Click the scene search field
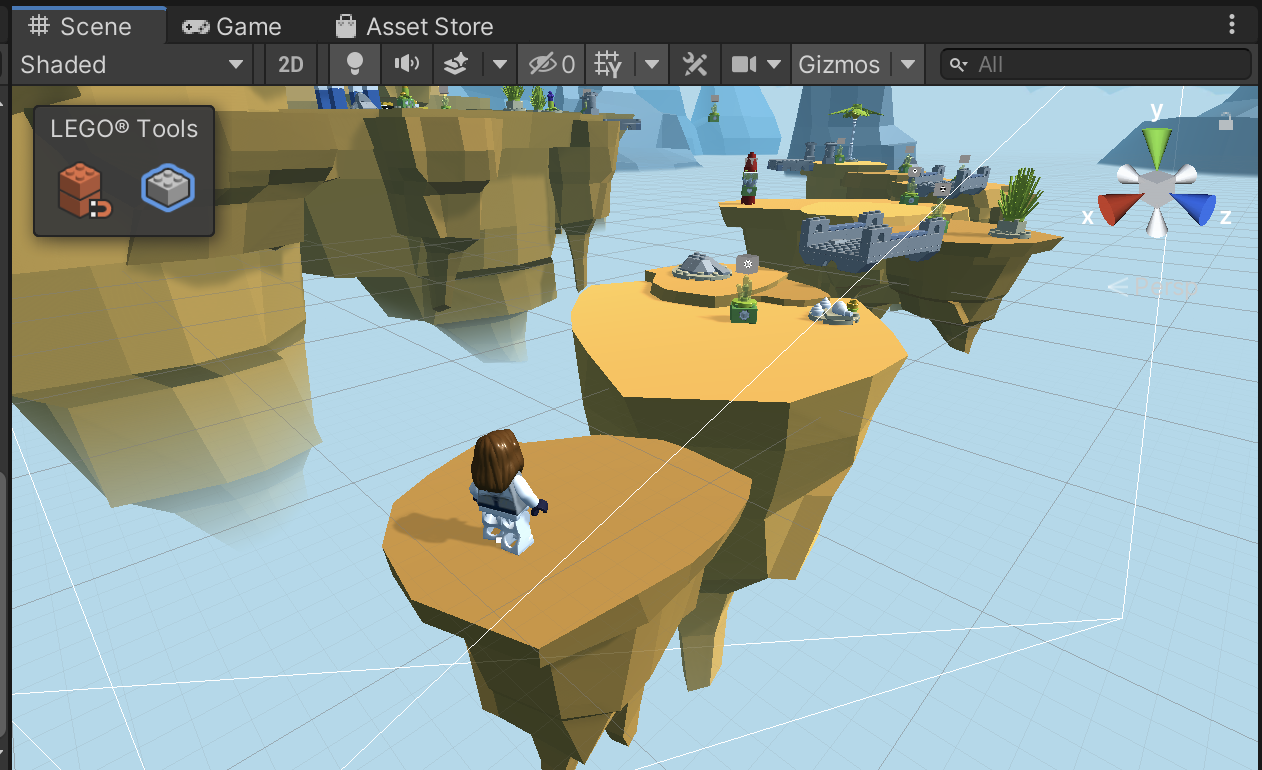Viewport: 1262px width, 770px height. tap(1096, 65)
